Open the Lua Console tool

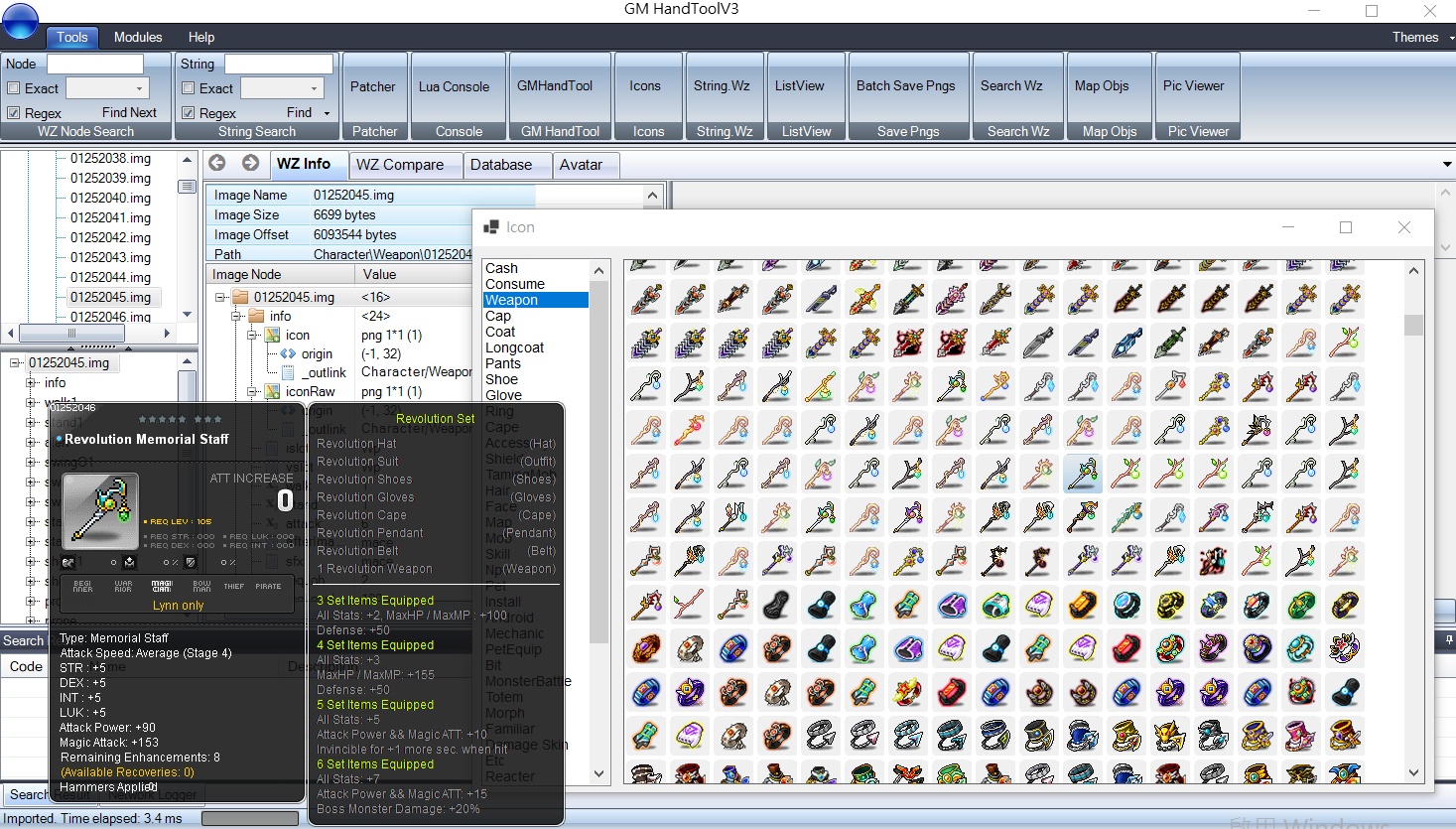tap(455, 87)
